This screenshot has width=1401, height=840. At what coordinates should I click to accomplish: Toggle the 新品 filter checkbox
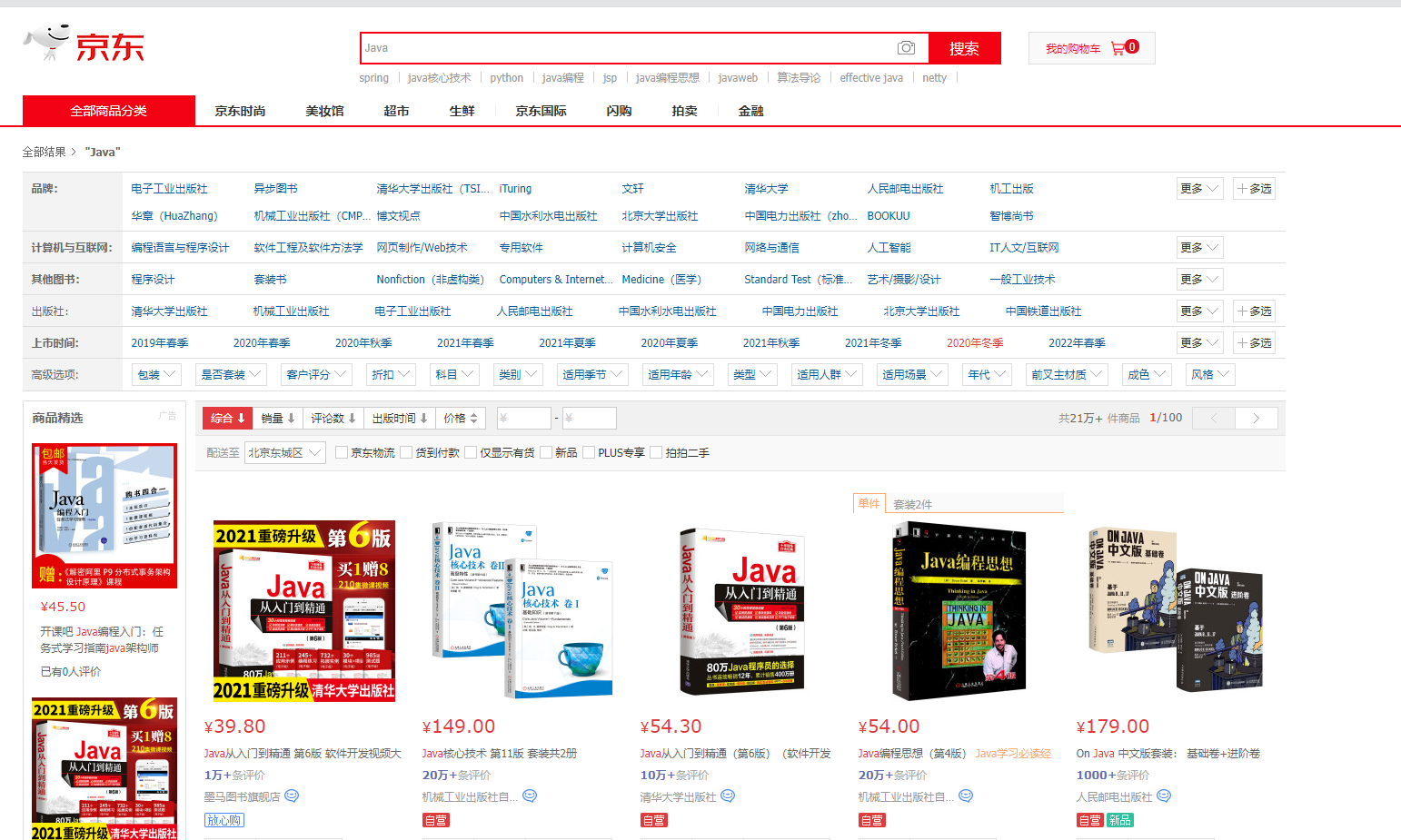[x=546, y=452]
